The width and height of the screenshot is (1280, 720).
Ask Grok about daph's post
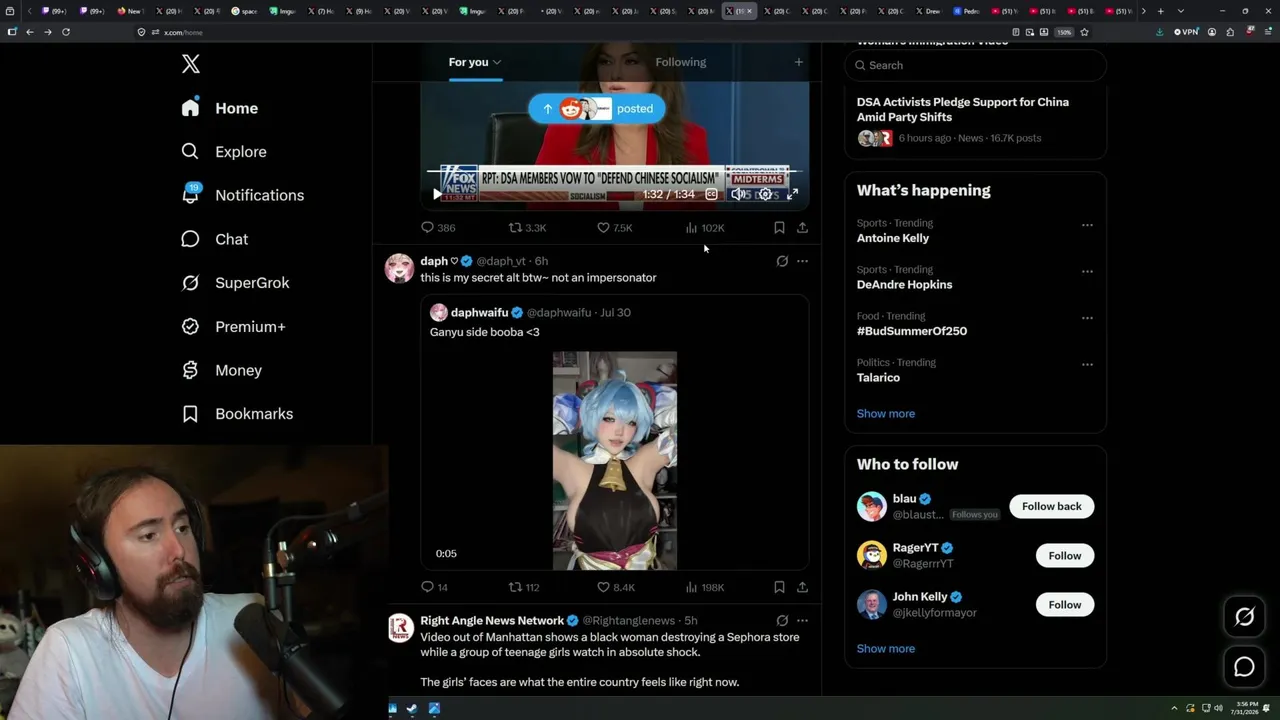782,261
